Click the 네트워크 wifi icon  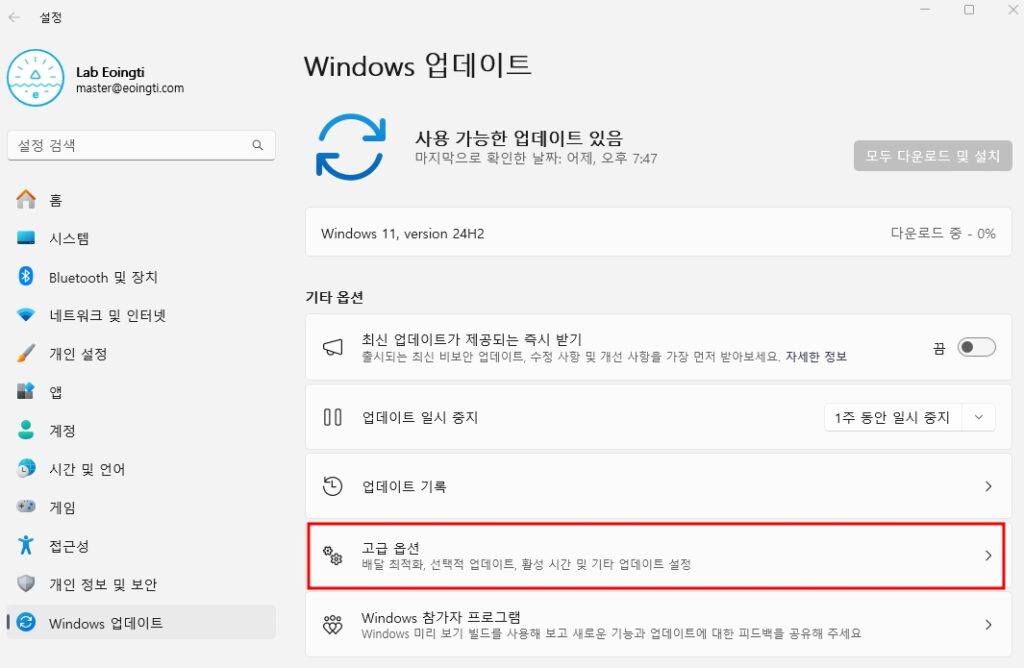(x=25, y=315)
